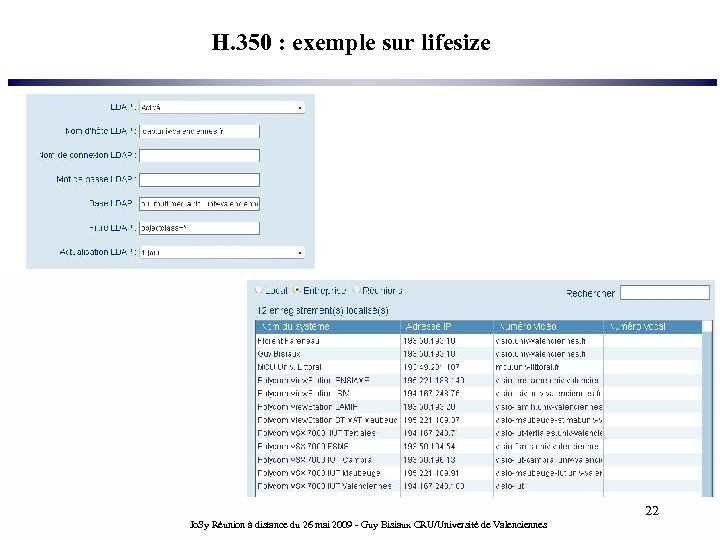Select the Guy Bisiaux entry
This screenshot has width=720, height=540.
click(478, 354)
